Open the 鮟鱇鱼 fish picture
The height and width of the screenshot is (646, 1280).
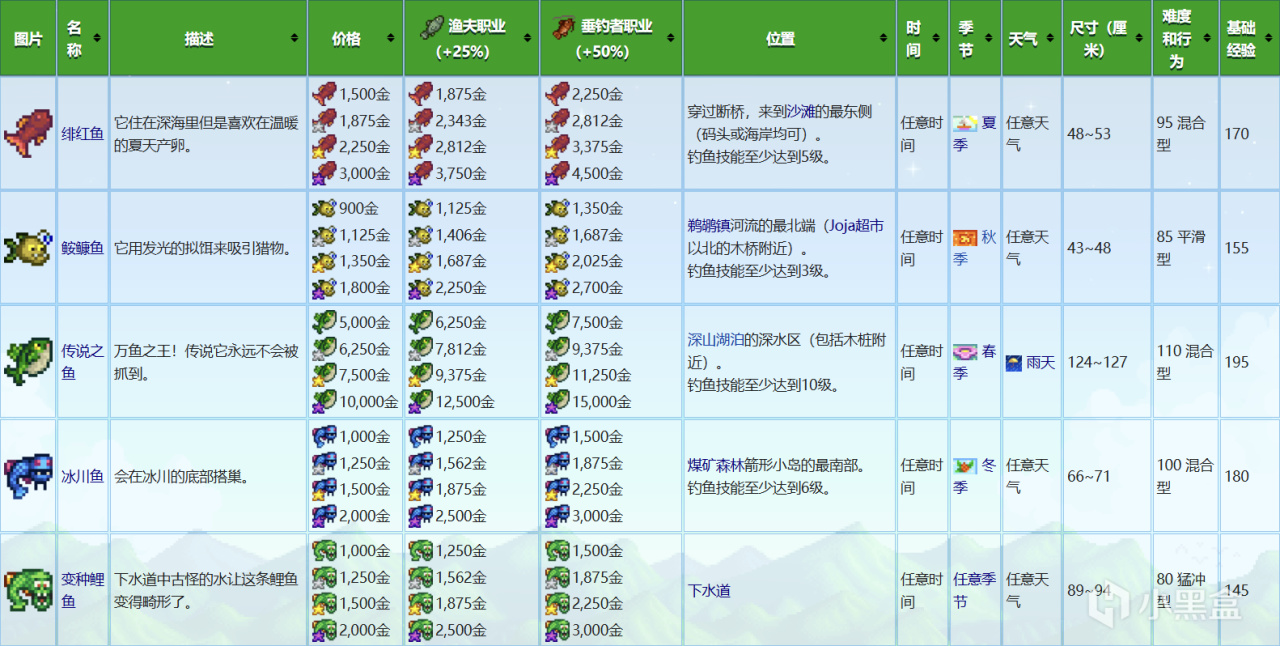tap(28, 247)
